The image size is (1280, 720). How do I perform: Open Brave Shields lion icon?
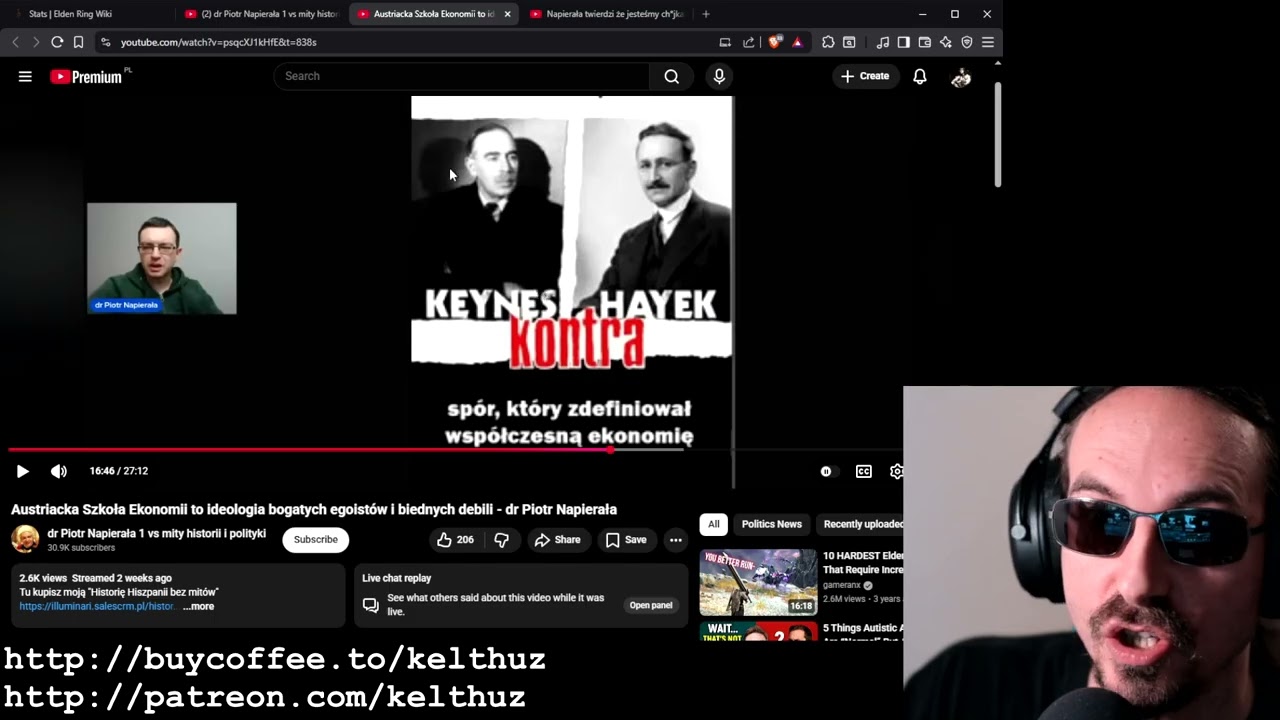pyautogui.click(x=774, y=42)
